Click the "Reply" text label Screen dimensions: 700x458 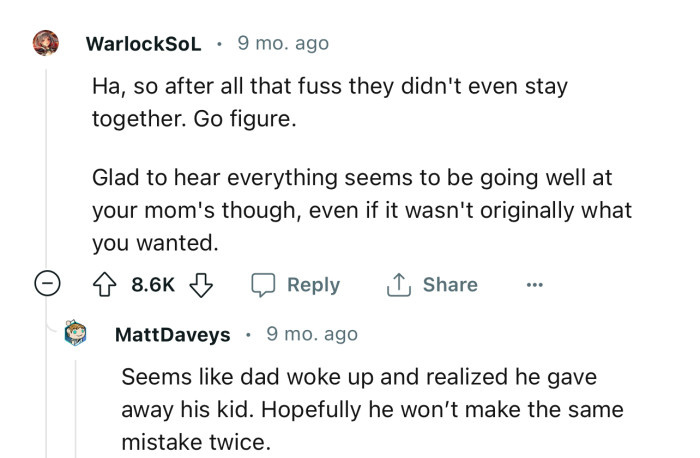[313, 285]
